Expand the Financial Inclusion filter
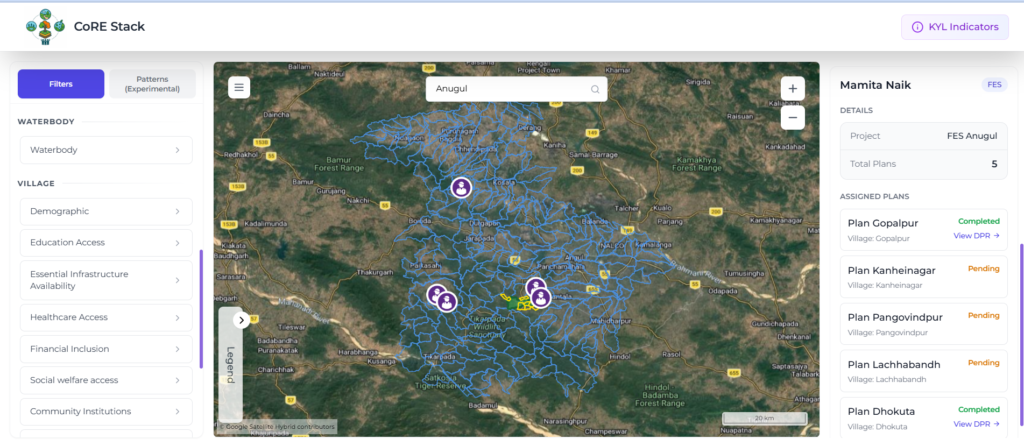 click(x=106, y=349)
